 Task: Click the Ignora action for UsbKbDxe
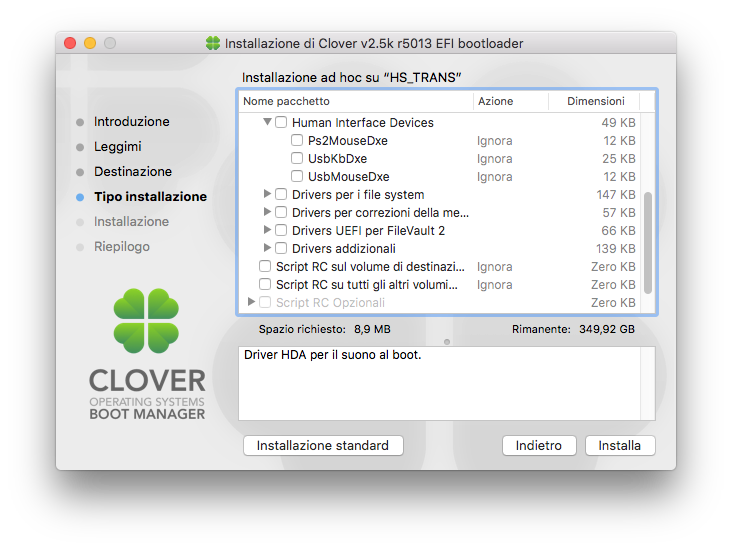click(x=494, y=159)
